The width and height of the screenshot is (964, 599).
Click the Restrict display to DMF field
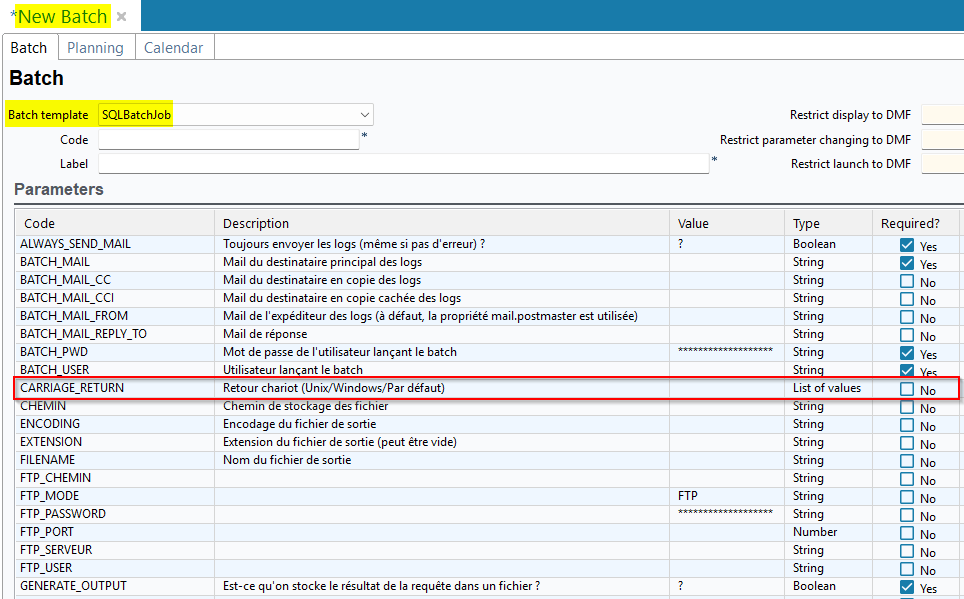click(x=941, y=115)
